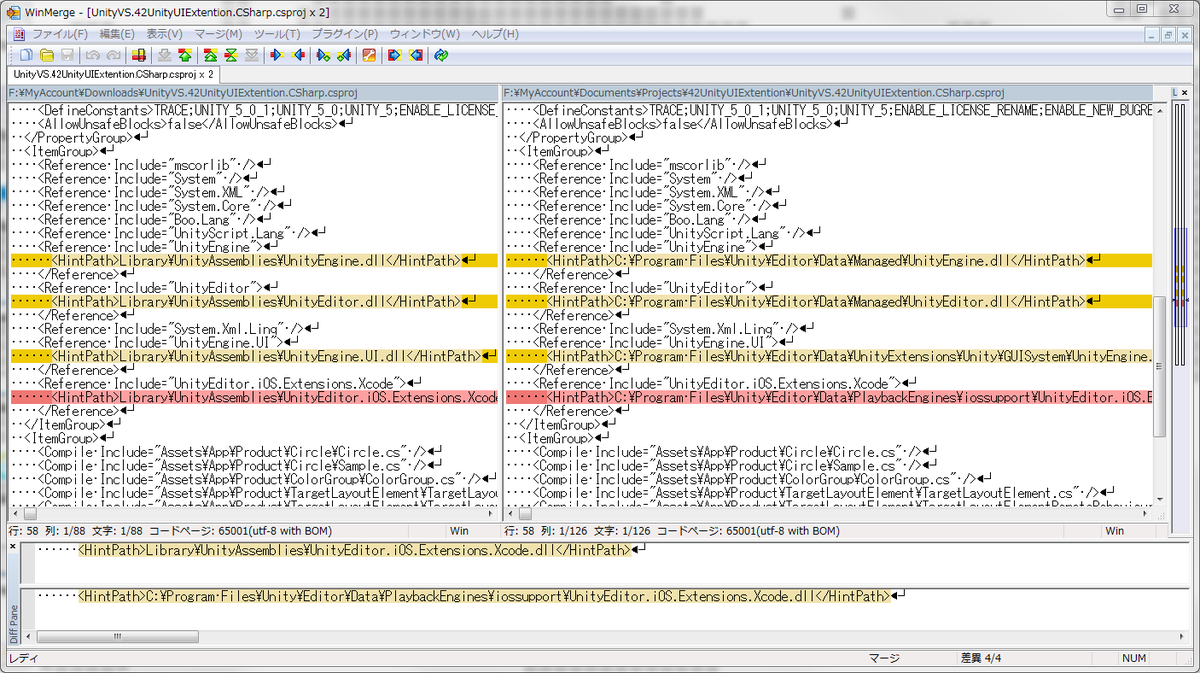Click the left pane horizontal scrollbar
The height and width of the screenshot is (673, 1200).
[253, 515]
